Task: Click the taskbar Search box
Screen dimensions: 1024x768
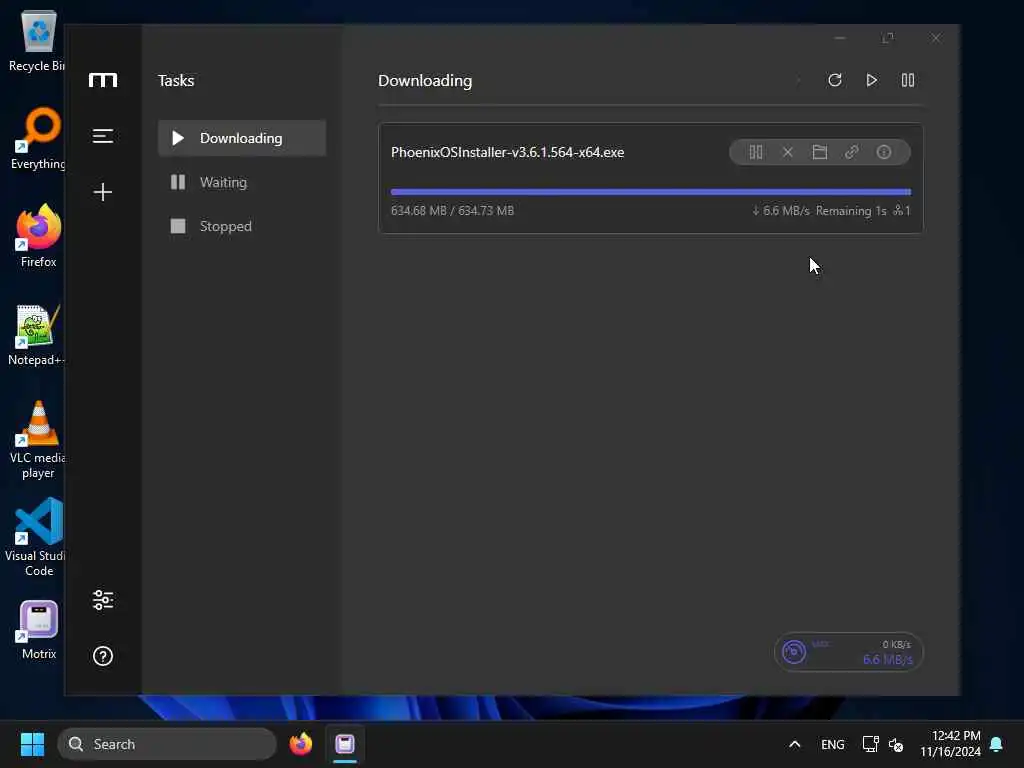Action: 167,744
